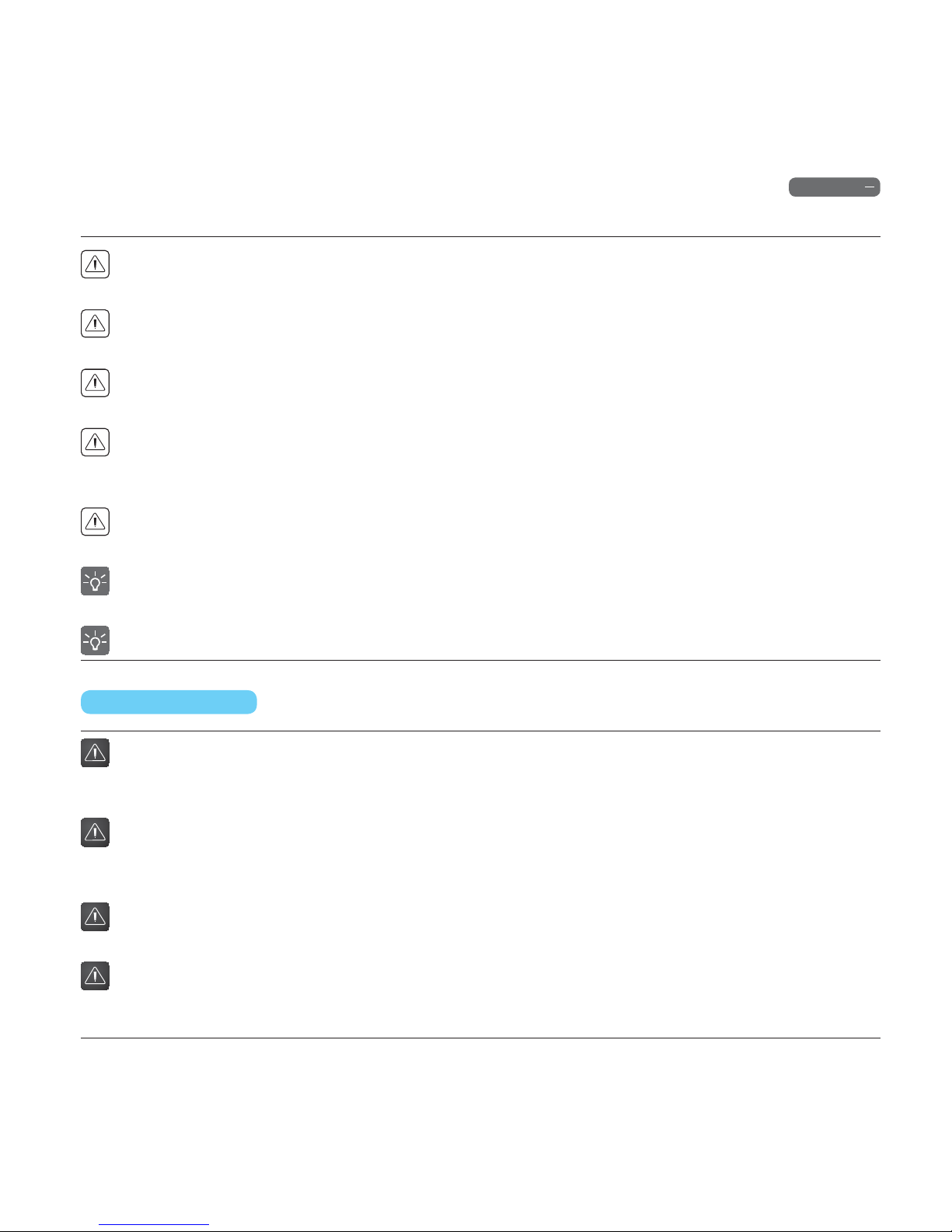The height and width of the screenshot is (1232, 952).
Task: Click the horizontal rule above the first warning icon
Action: click(480, 237)
